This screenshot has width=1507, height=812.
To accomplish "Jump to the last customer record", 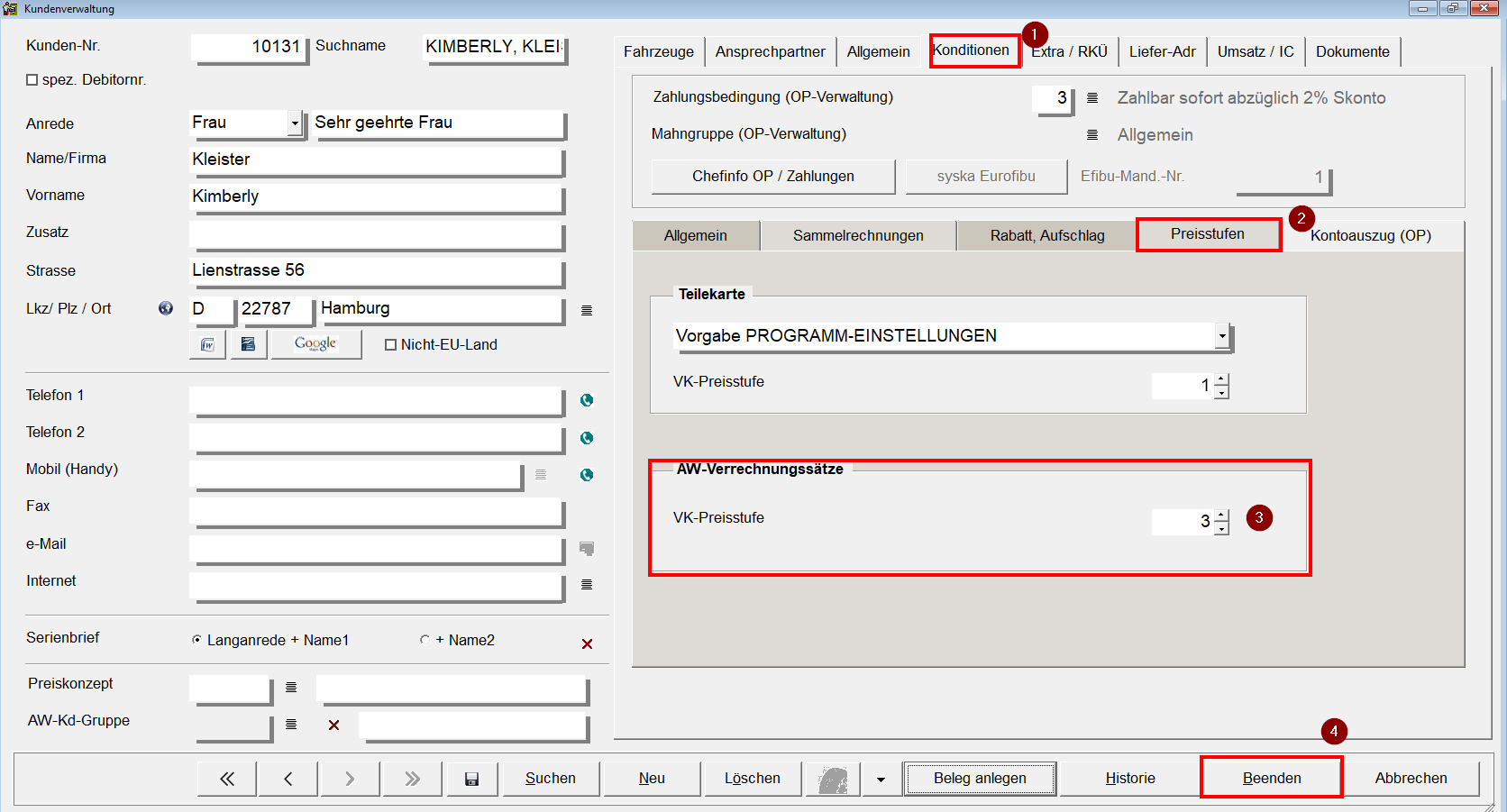I will (x=412, y=779).
